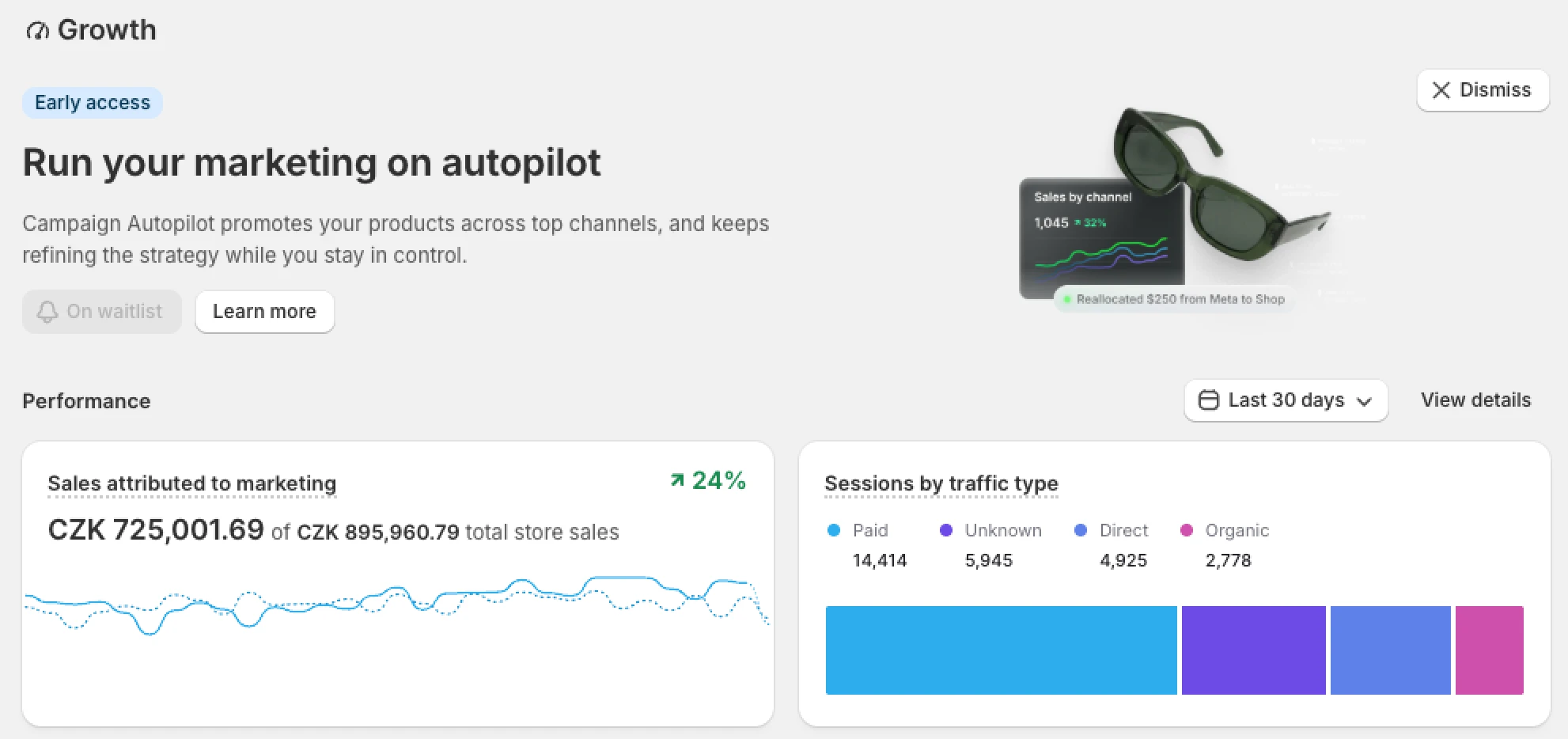This screenshot has width=1568, height=739.
Task: Click the Early access badge
Action: (93, 103)
